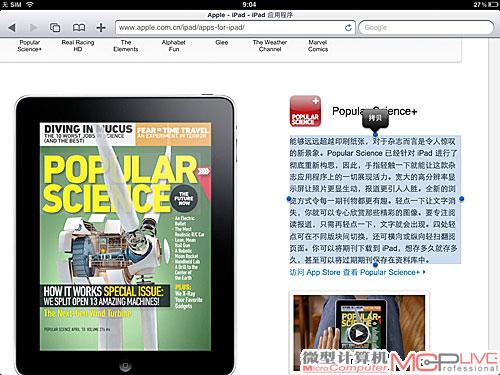Tap the plus (add bookmark) icon
This screenshot has height=375, width=500.
coord(101,27)
